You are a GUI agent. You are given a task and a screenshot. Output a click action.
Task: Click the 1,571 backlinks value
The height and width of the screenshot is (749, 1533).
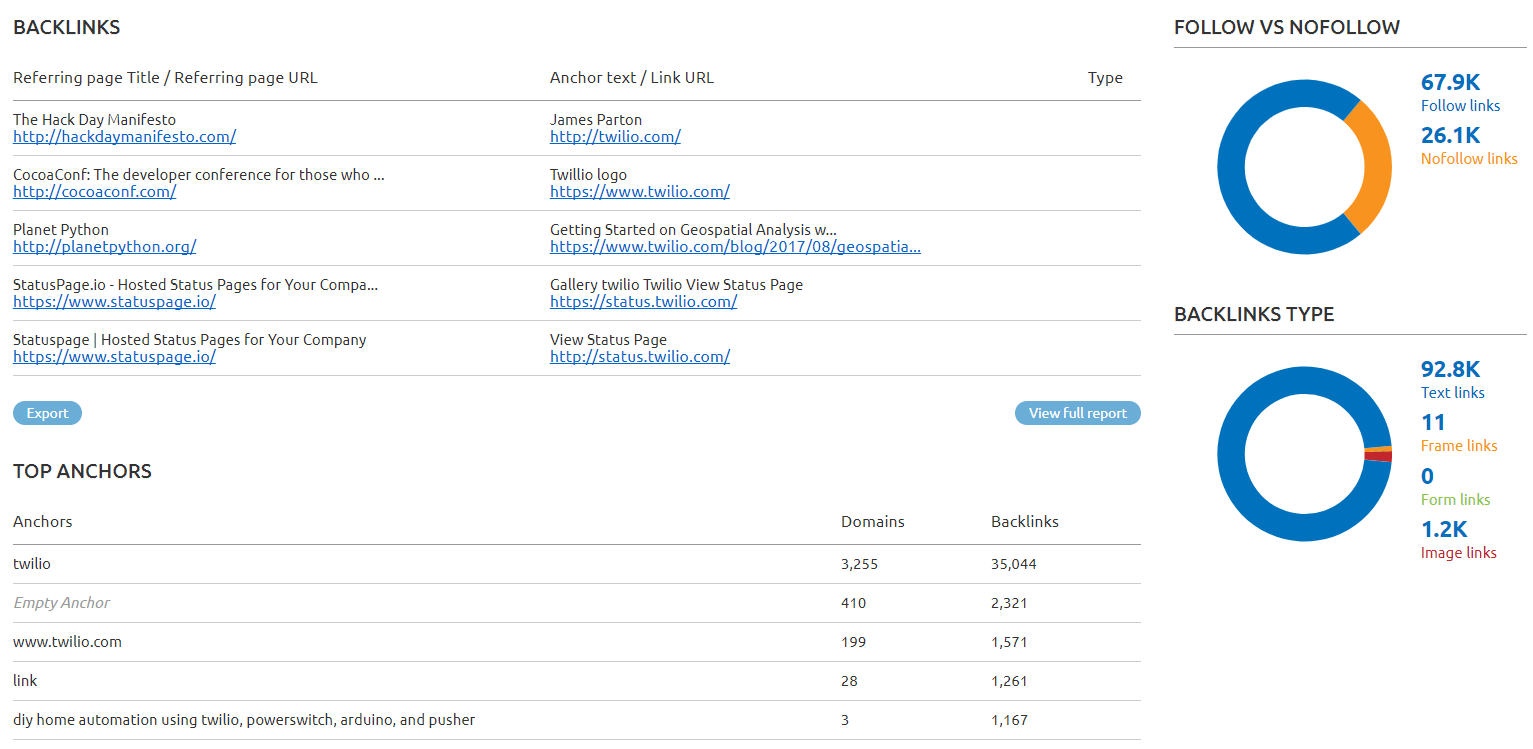point(1009,642)
